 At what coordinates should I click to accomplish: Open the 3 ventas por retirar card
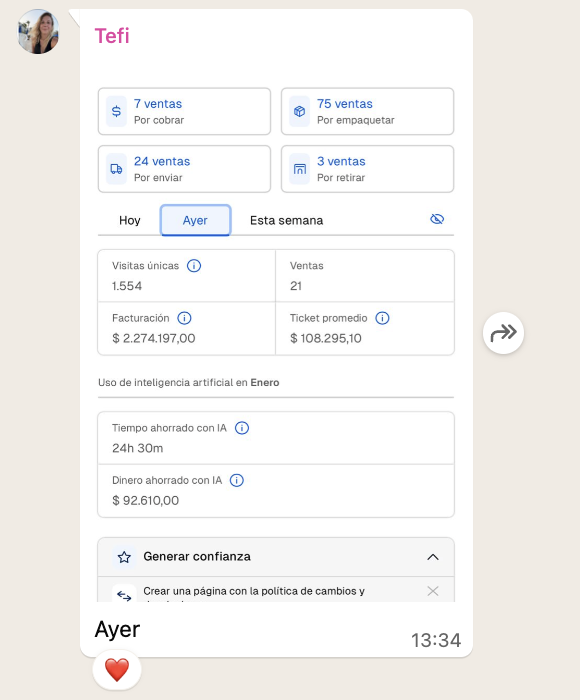tap(367, 169)
